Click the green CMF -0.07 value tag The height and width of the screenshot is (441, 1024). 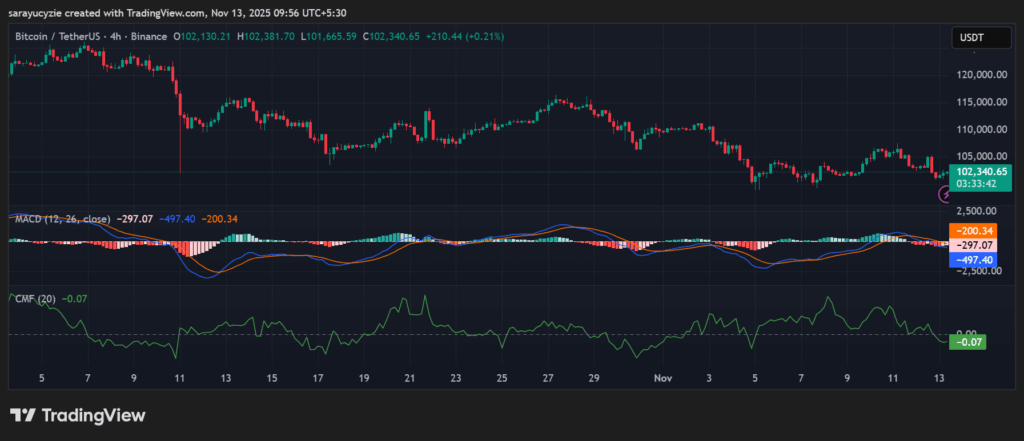click(x=968, y=342)
